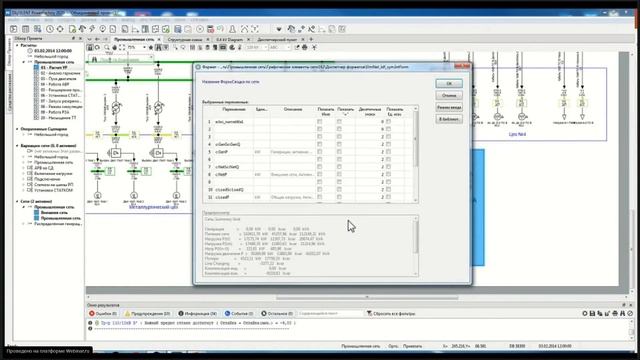
Task: Click the flask icon in the main toolbar
Action: coord(232,29)
